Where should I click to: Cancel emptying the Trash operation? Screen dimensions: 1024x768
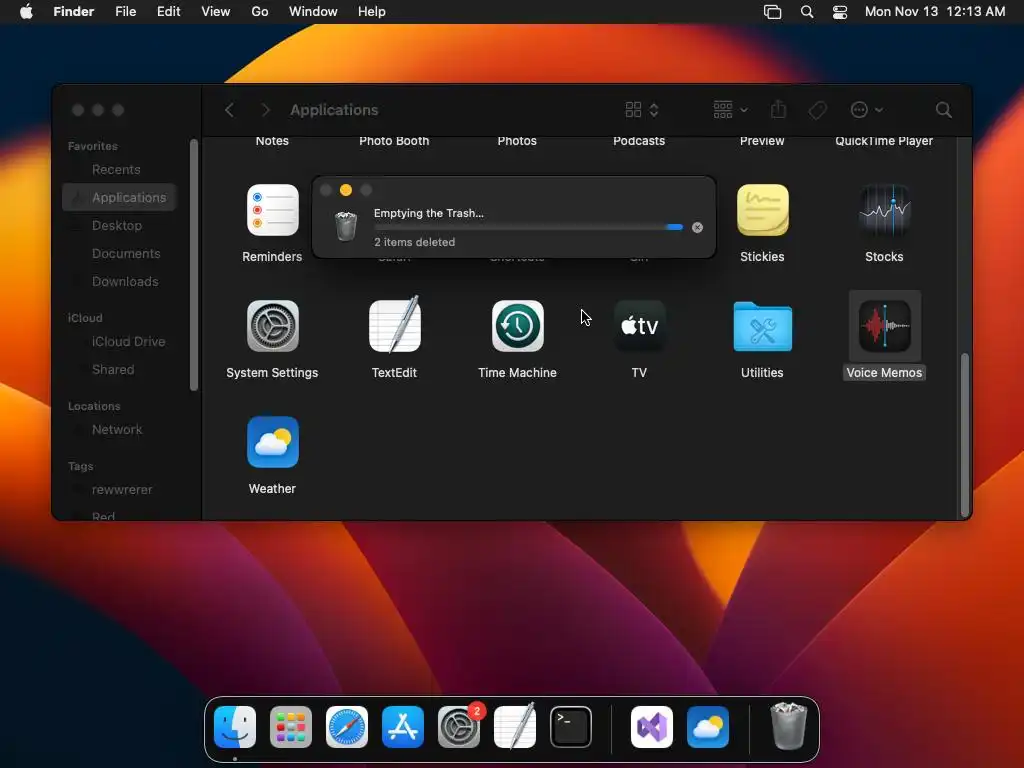click(697, 227)
